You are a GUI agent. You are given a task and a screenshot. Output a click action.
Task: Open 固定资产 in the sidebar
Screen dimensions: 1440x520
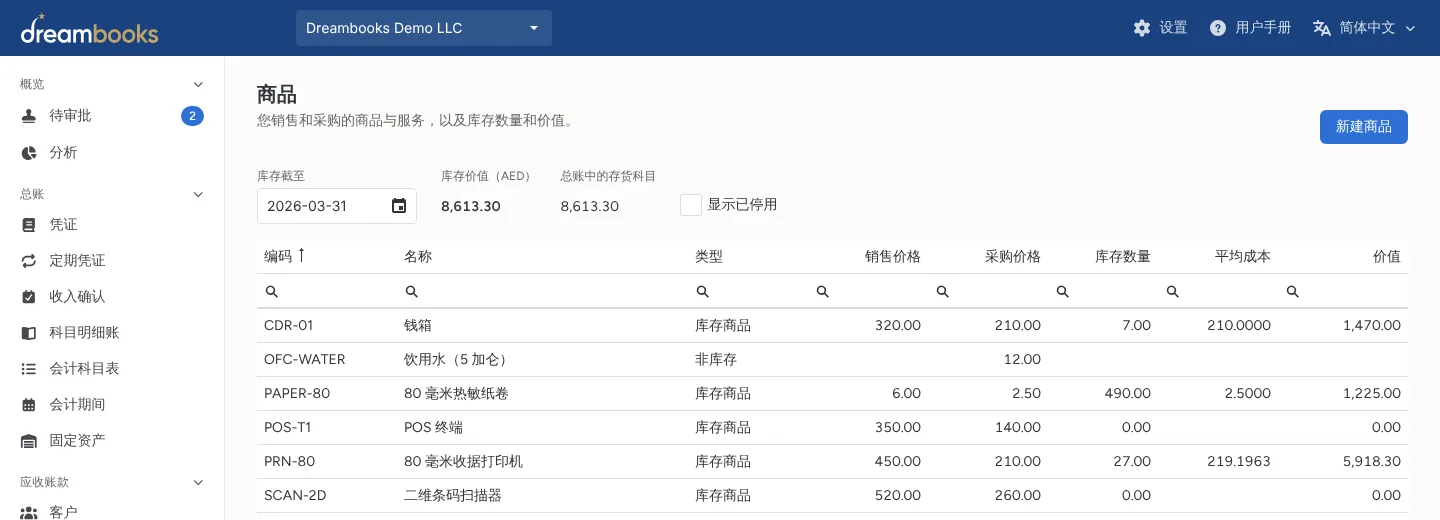coord(112,441)
